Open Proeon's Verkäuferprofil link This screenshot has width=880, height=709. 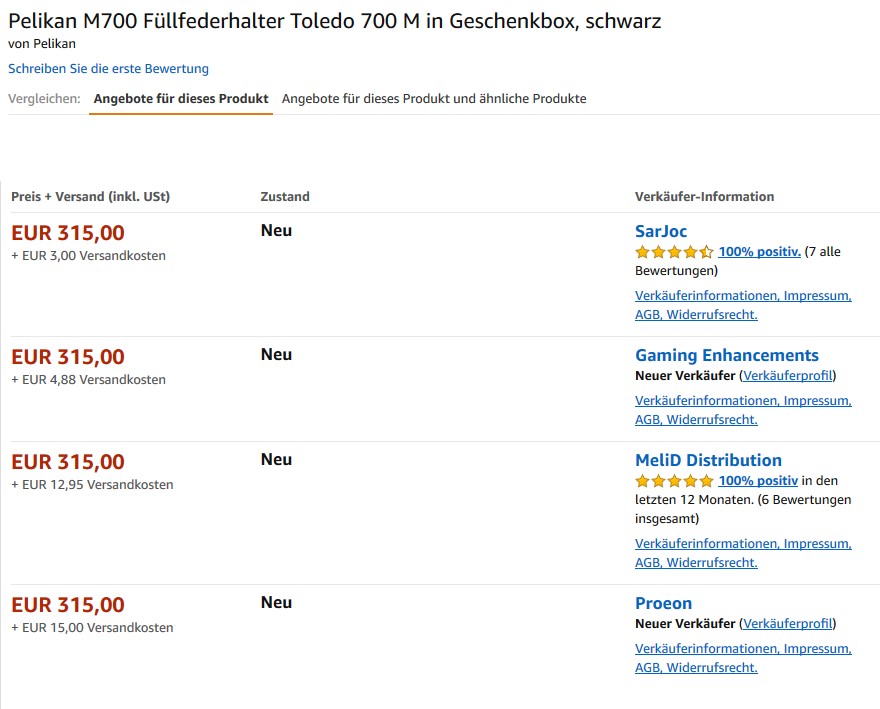pos(787,624)
